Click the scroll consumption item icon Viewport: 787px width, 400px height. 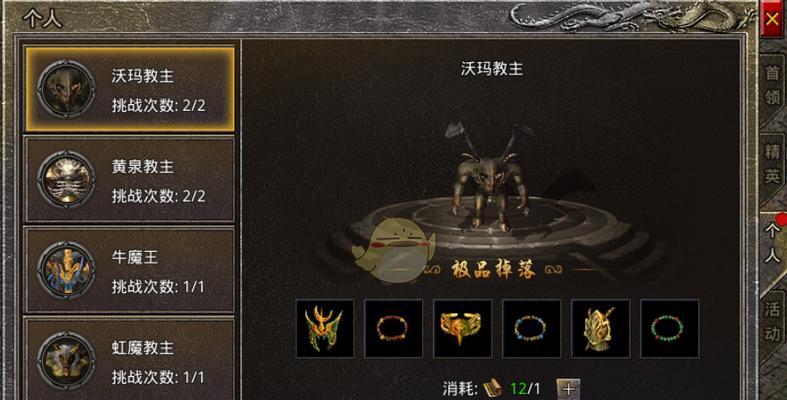point(492,388)
